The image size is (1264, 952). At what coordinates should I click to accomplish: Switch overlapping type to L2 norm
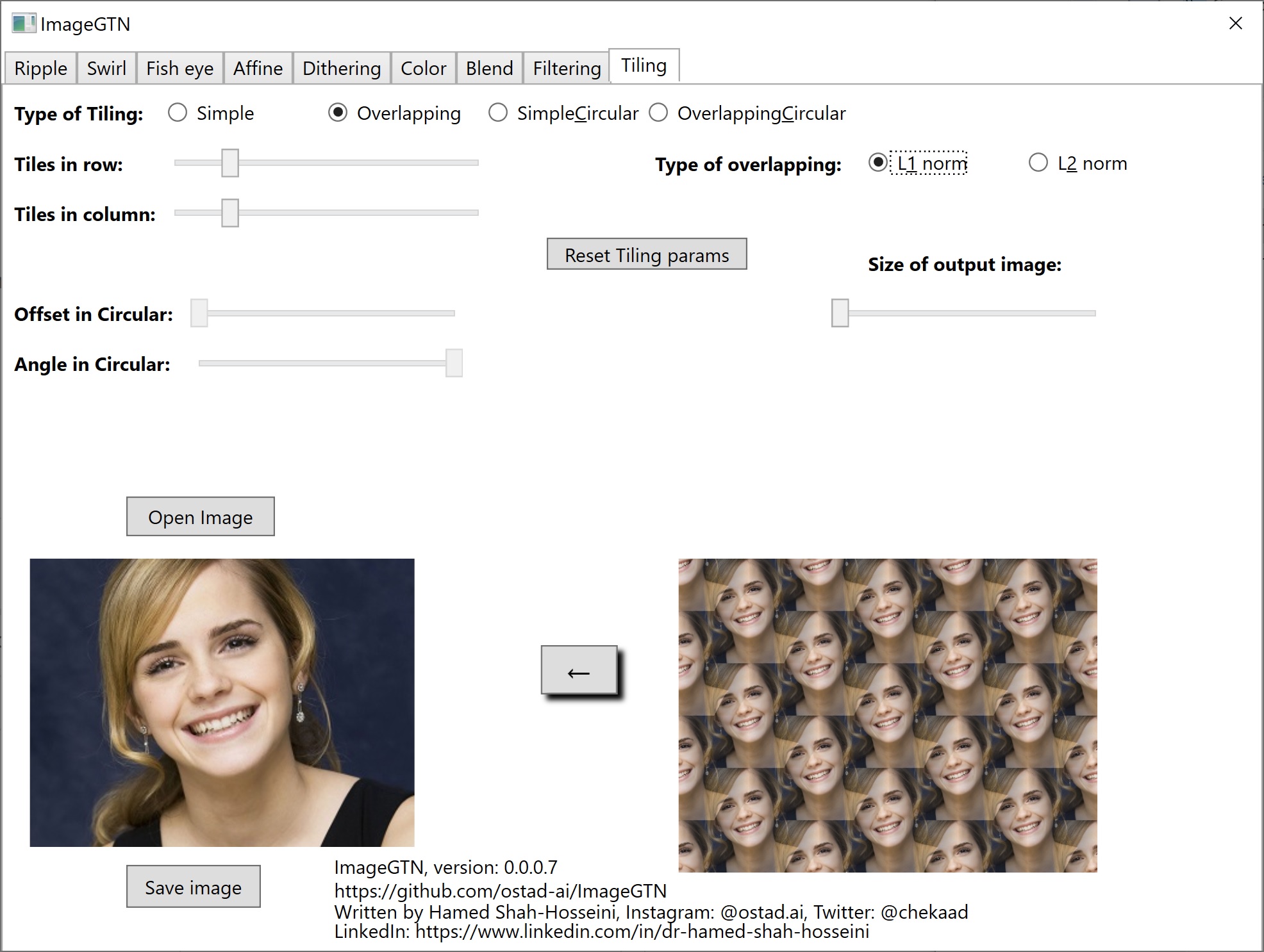[1038, 163]
